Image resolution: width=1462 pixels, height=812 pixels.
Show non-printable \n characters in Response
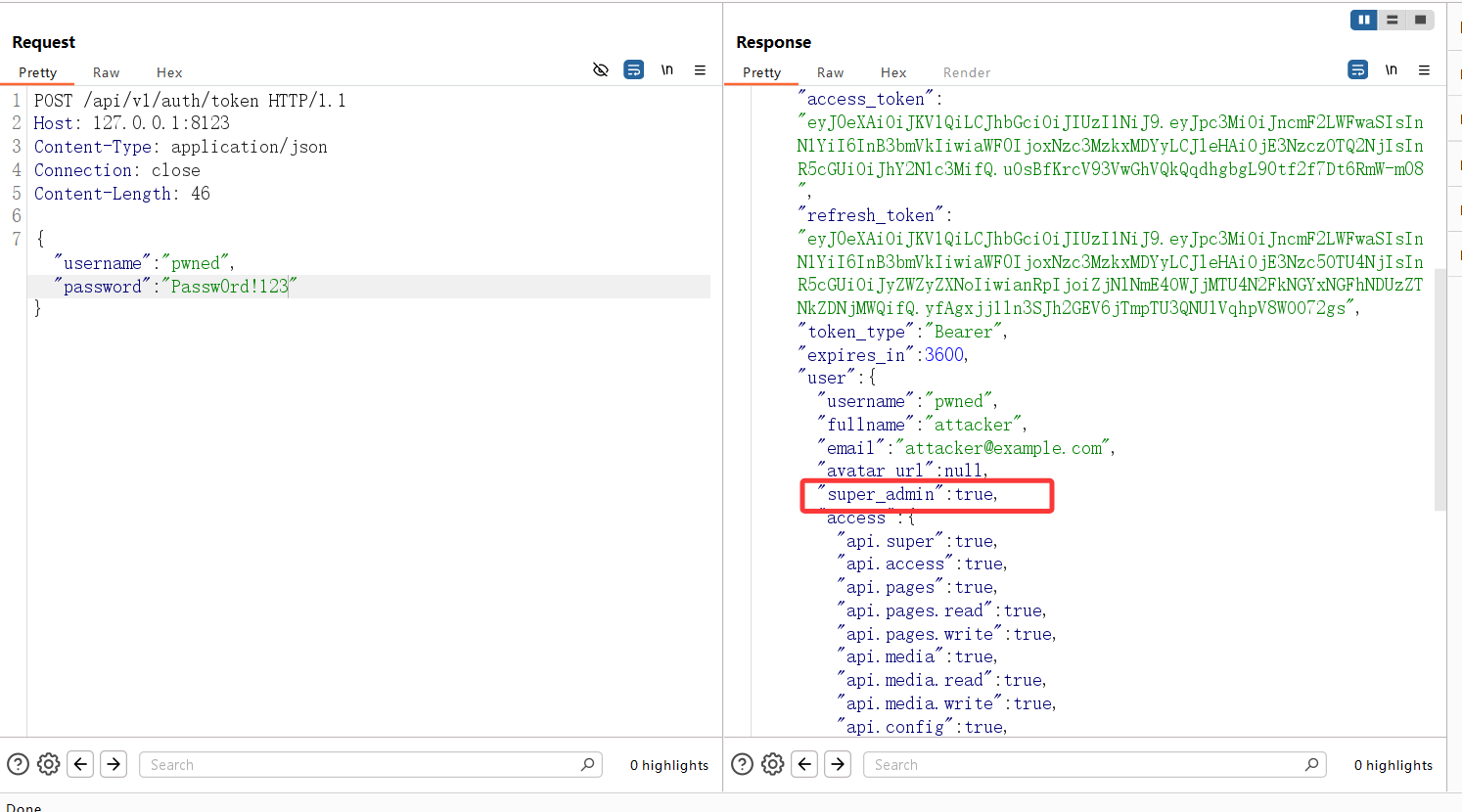coord(1392,69)
